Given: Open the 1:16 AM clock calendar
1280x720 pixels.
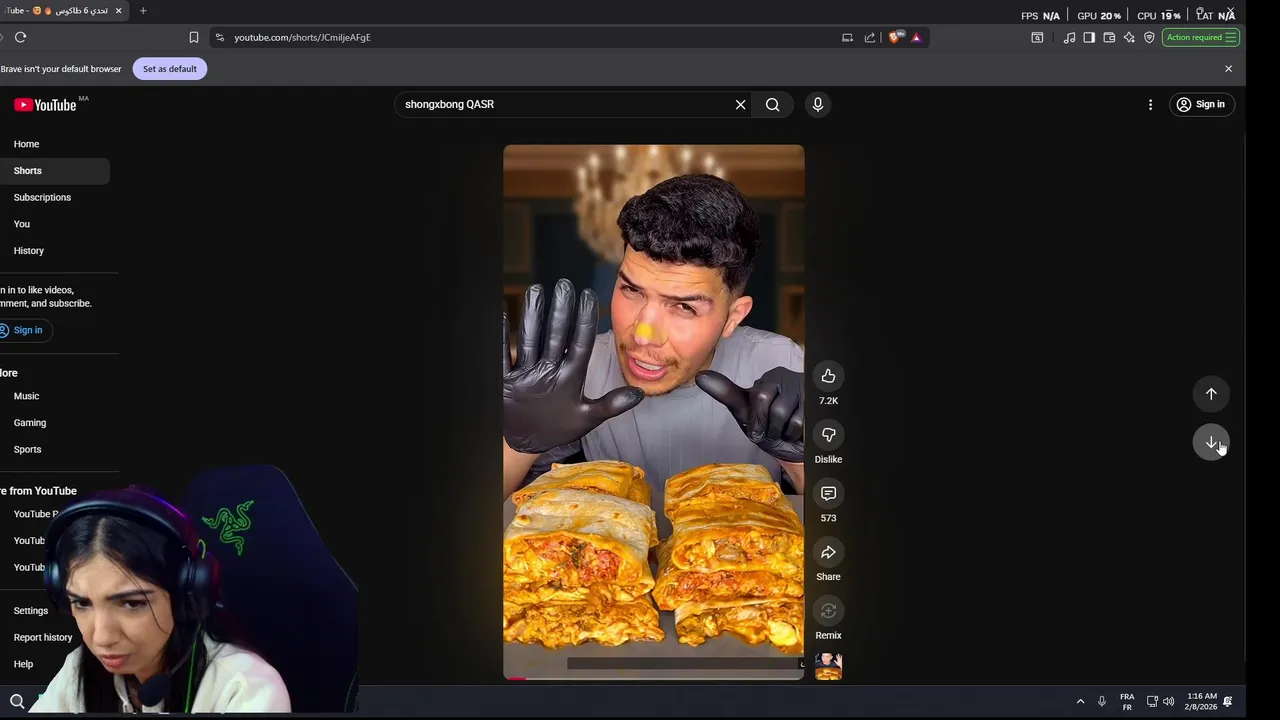Looking at the screenshot, I should pyautogui.click(x=1202, y=701).
